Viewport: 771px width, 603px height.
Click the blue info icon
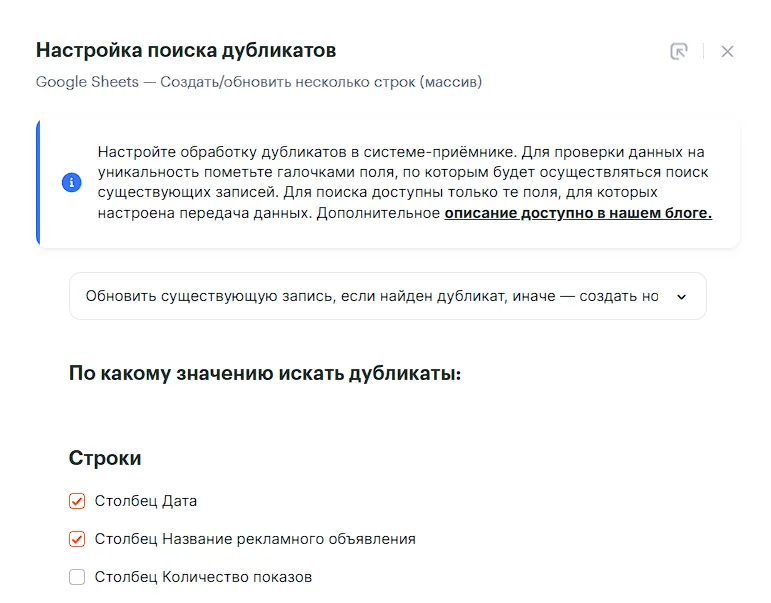71,183
